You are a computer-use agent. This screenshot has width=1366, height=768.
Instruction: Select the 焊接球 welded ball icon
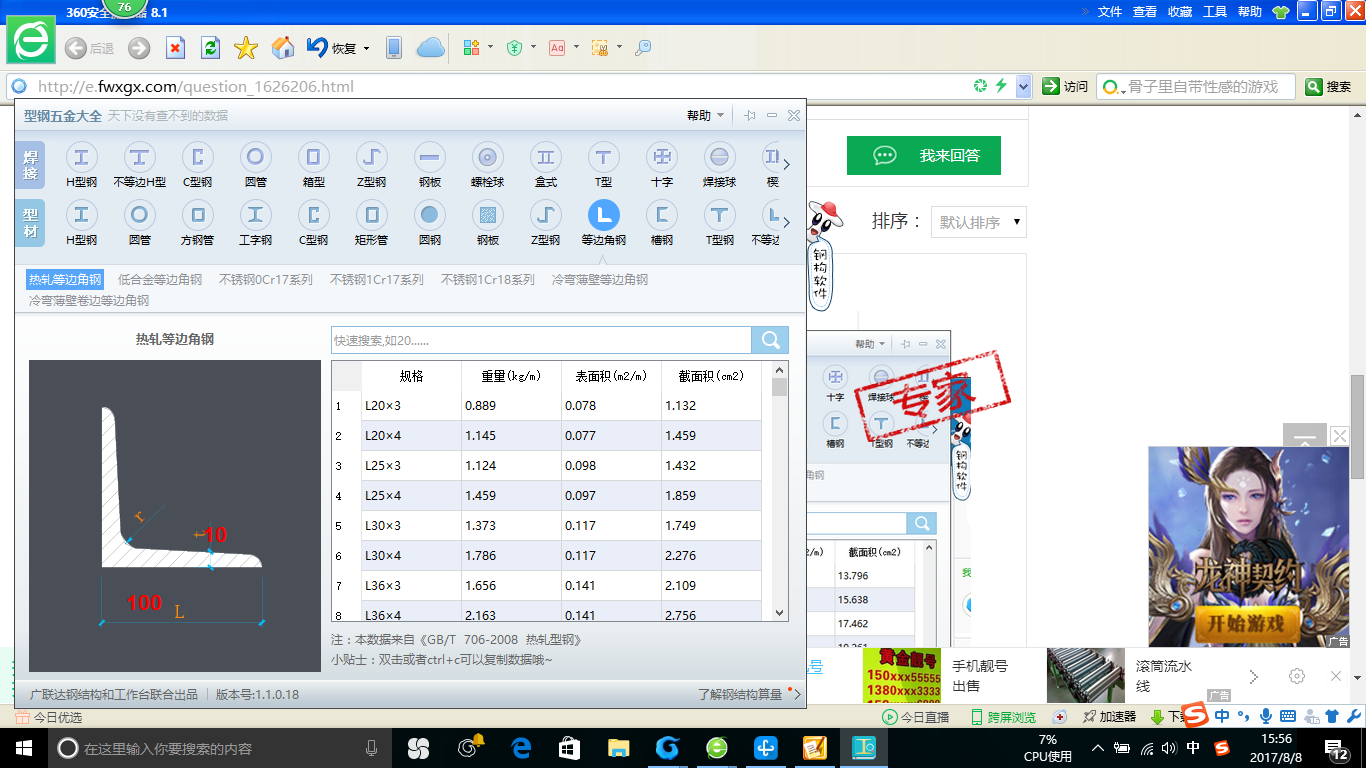pyautogui.click(x=719, y=157)
